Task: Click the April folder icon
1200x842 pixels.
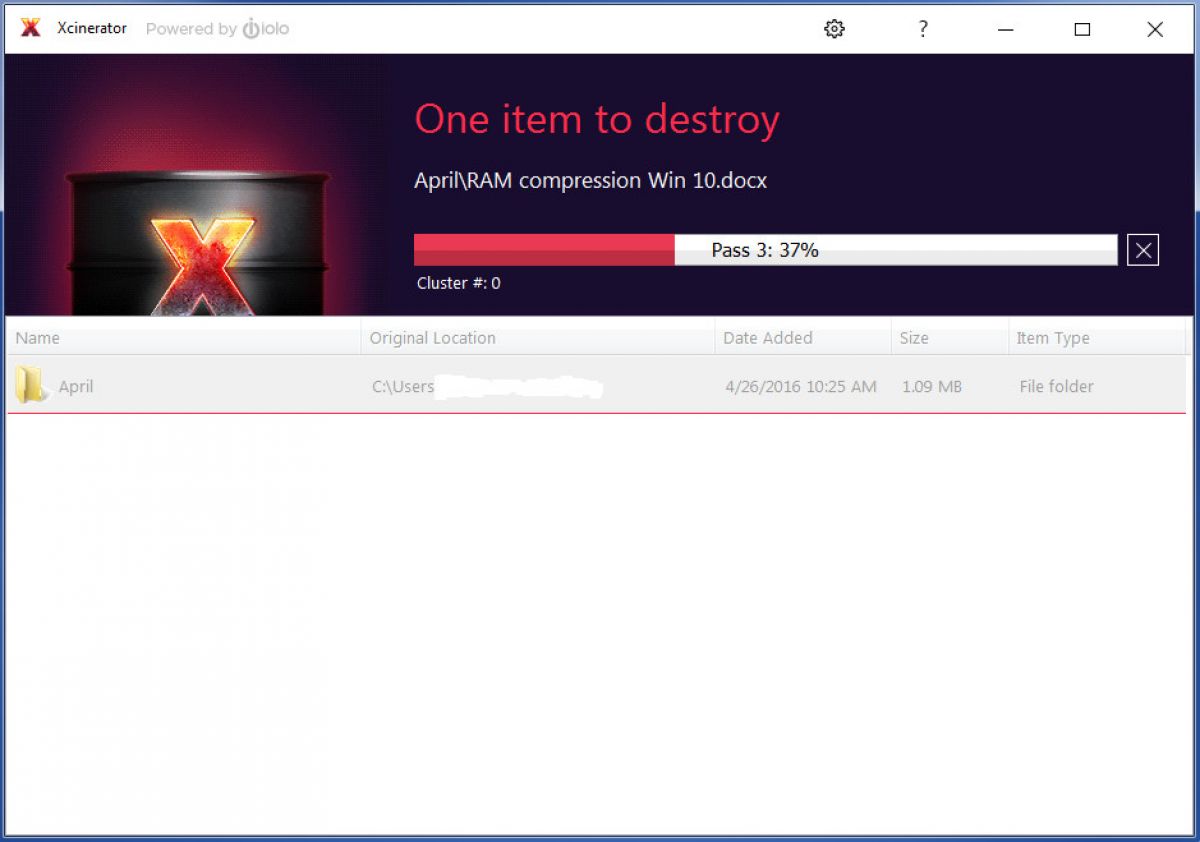Action: pos(31,385)
